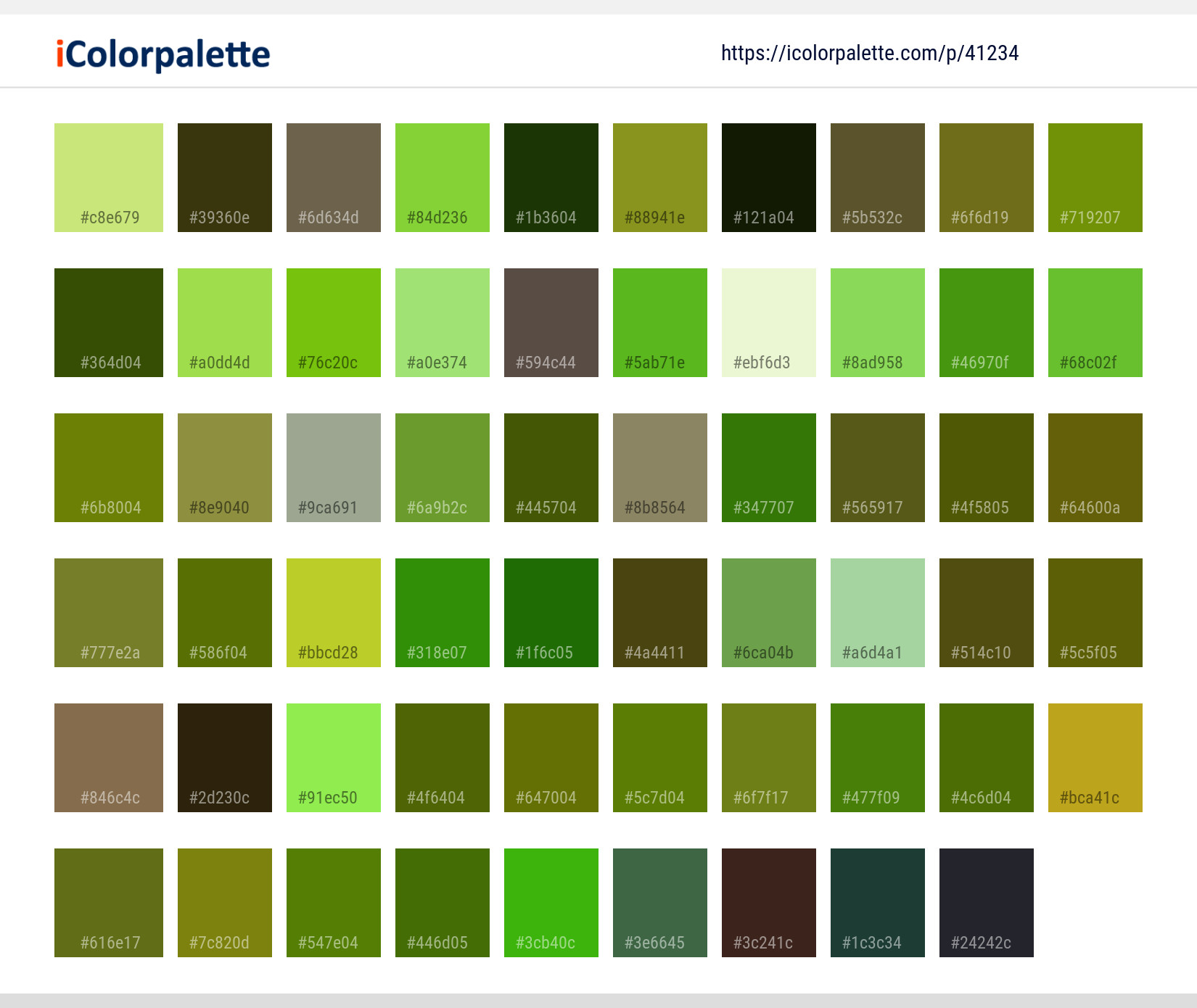Image resolution: width=1197 pixels, height=1008 pixels.
Task: Select the #4a4411 swatch
Action: point(660,613)
